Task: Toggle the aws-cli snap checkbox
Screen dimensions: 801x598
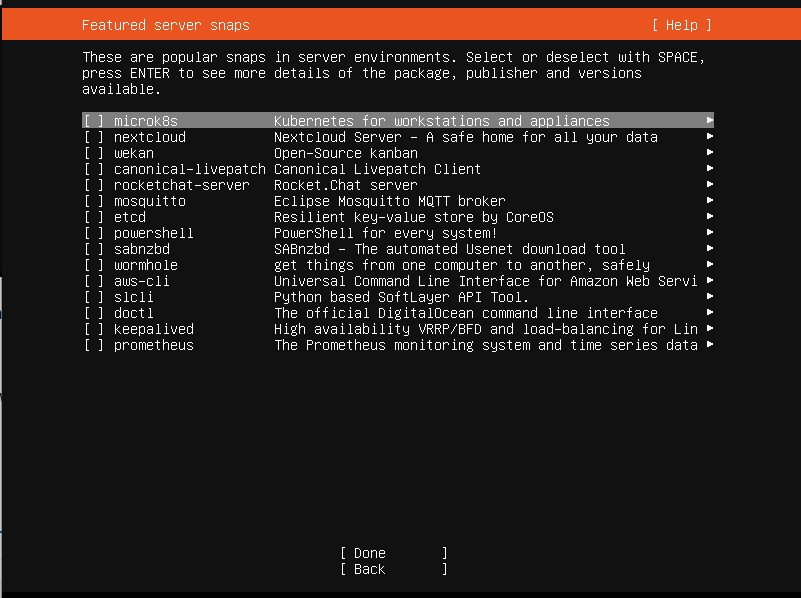Action: [94, 281]
